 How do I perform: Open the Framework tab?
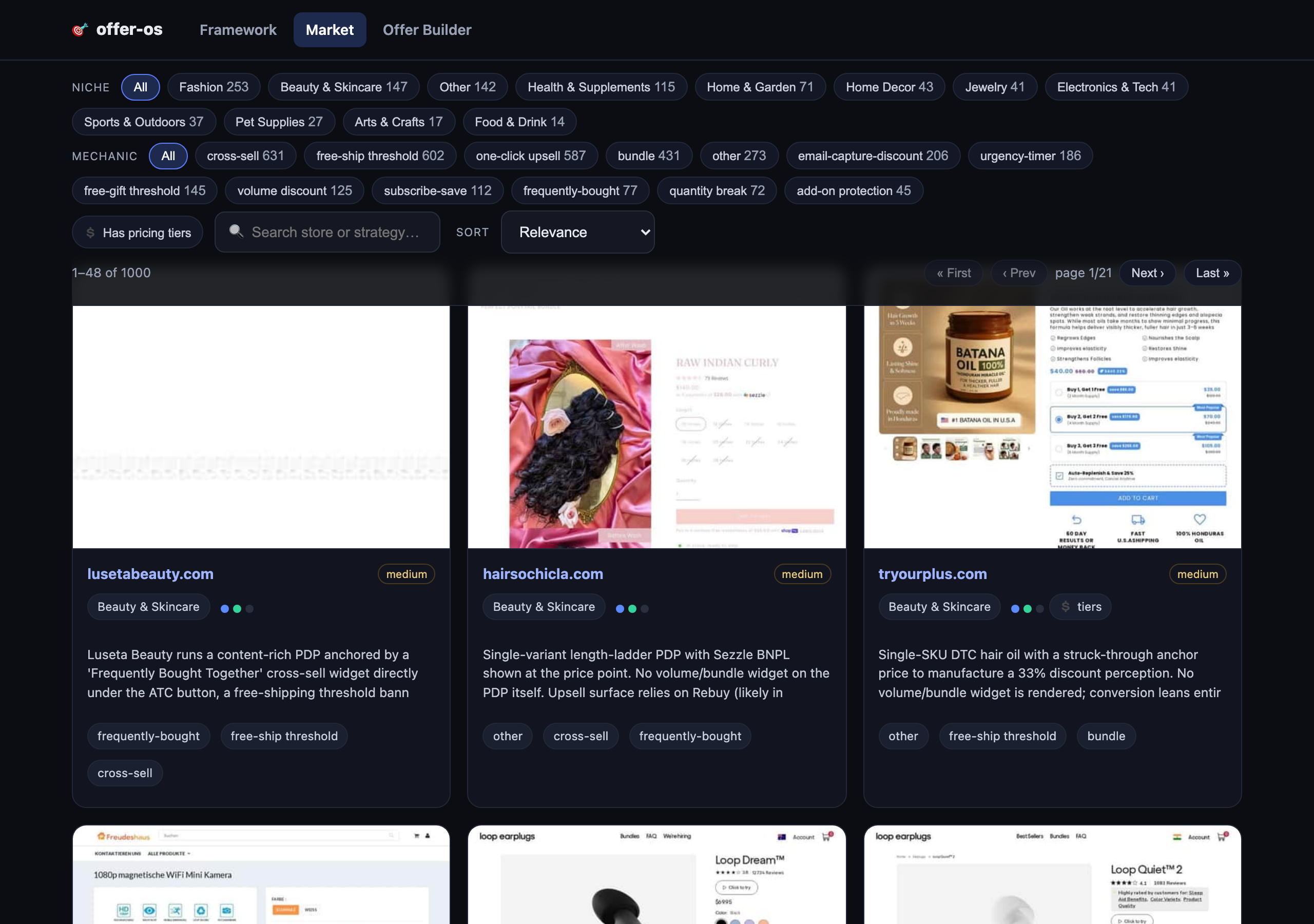pos(238,30)
